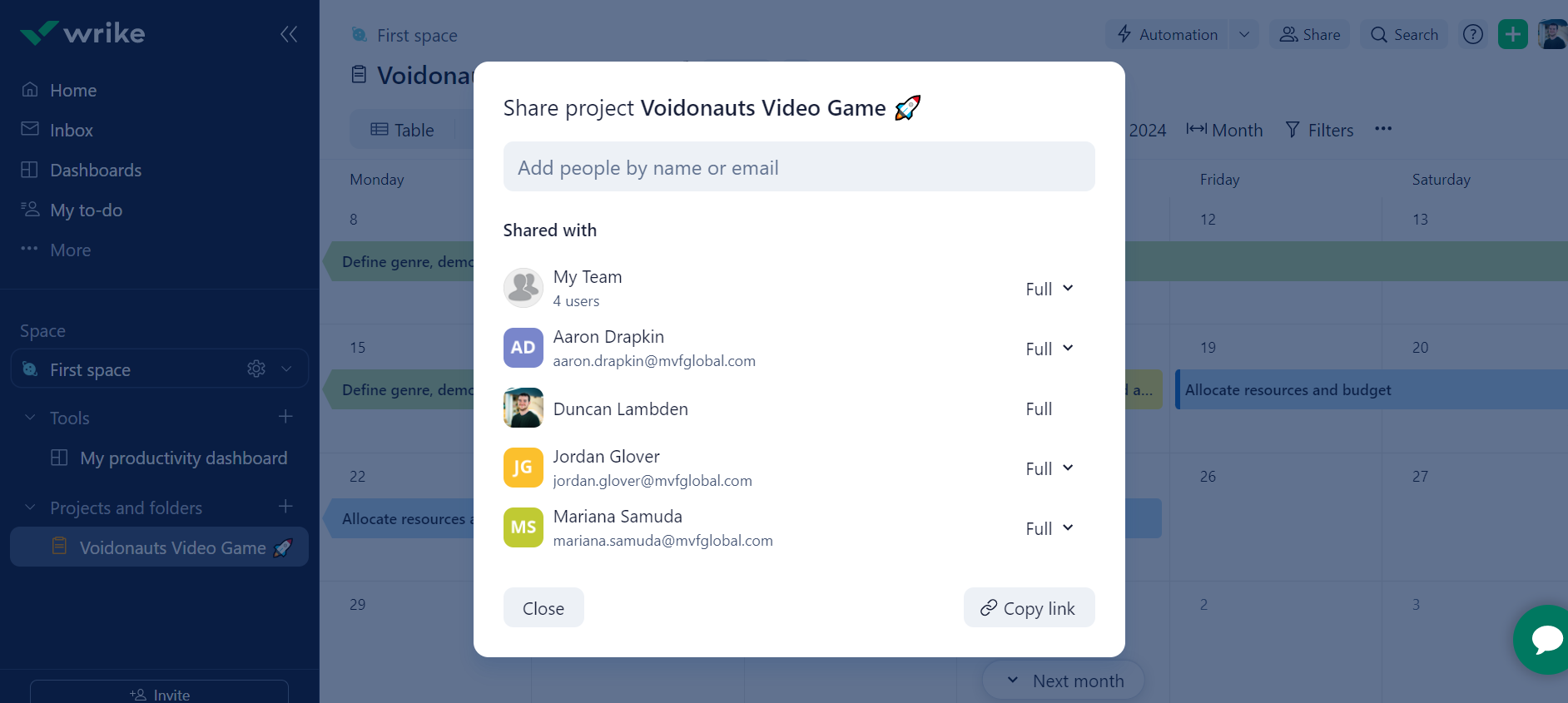
Task: Open the support chat bubble
Action: 1545,639
